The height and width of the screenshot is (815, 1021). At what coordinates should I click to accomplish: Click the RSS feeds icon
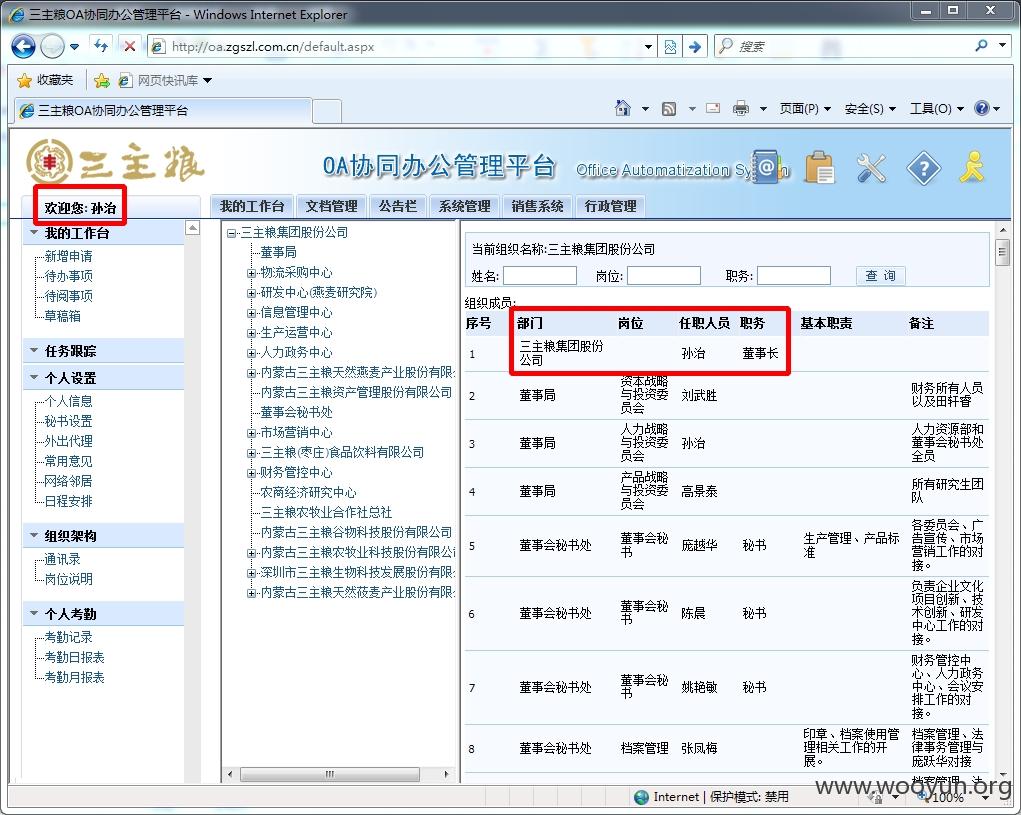[x=669, y=109]
